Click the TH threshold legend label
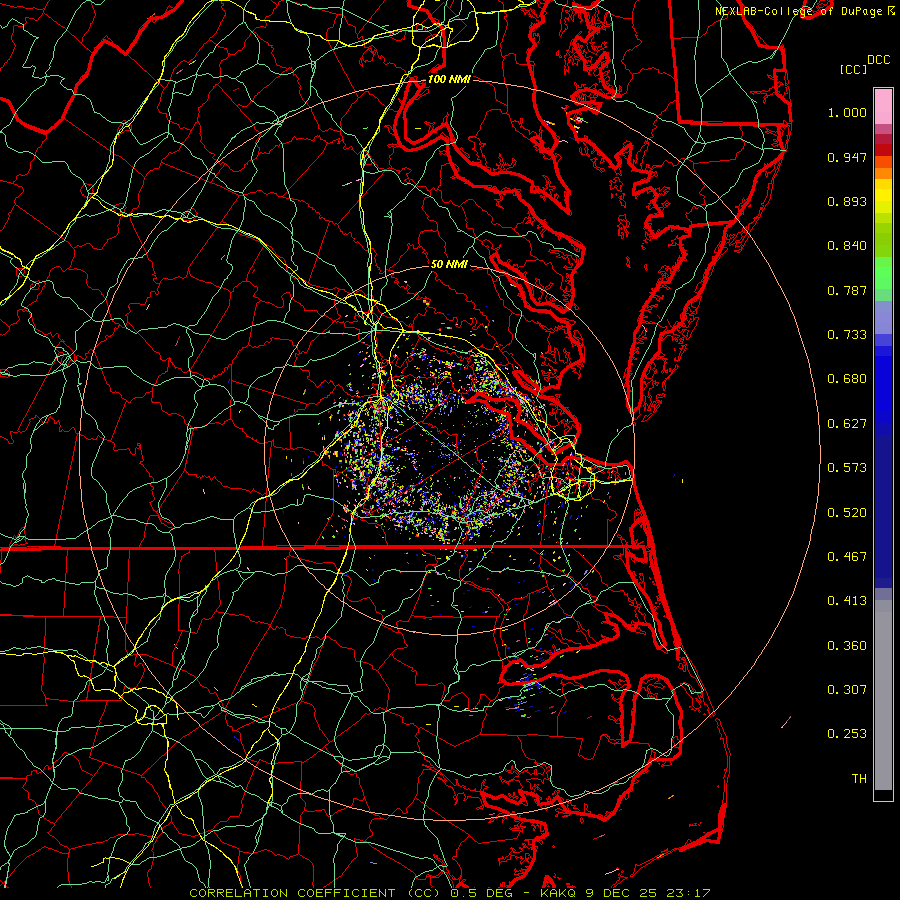The image size is (900, 900). 859,779
